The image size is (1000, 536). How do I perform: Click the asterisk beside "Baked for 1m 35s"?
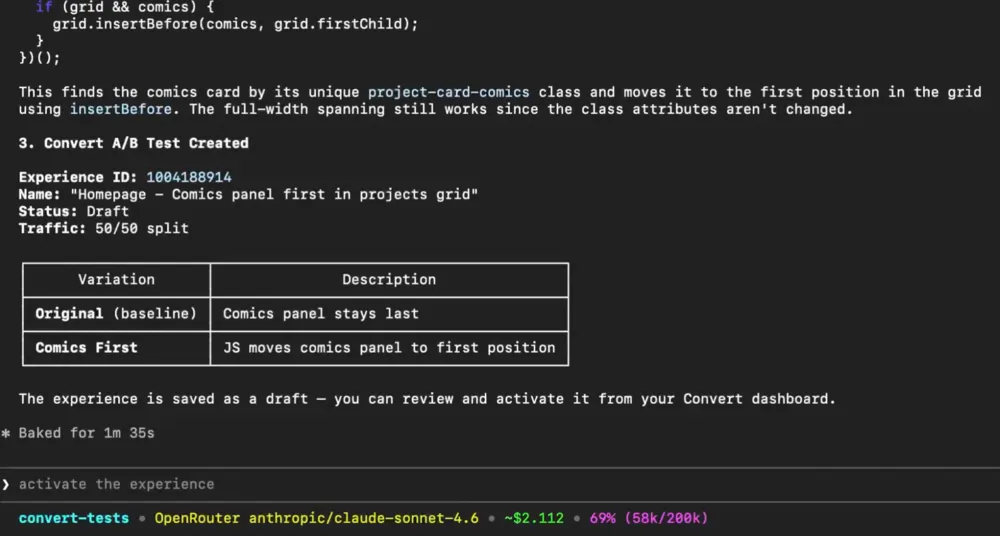[x=6, y=433]
